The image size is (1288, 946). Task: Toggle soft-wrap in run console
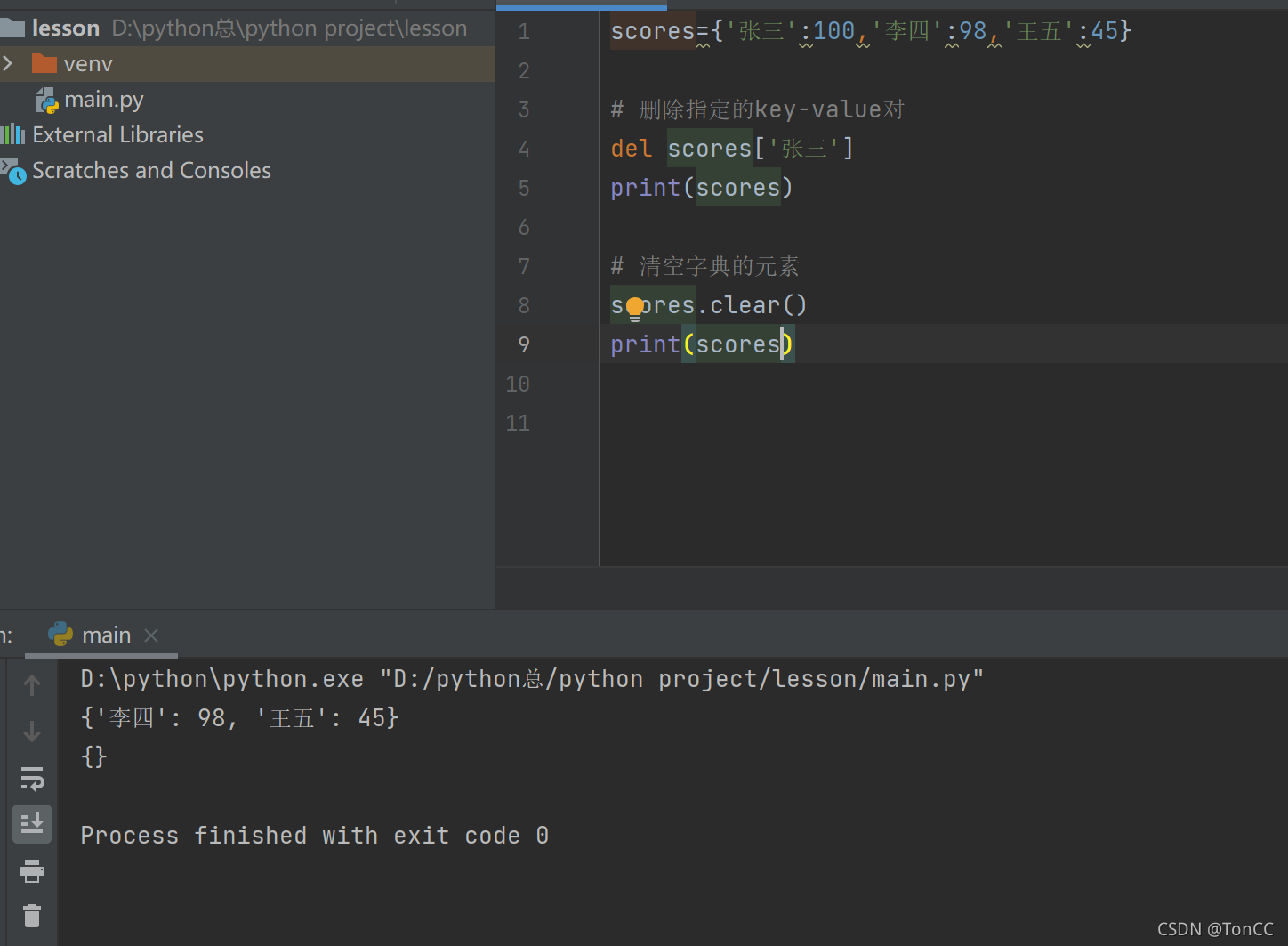click(32, 779)
